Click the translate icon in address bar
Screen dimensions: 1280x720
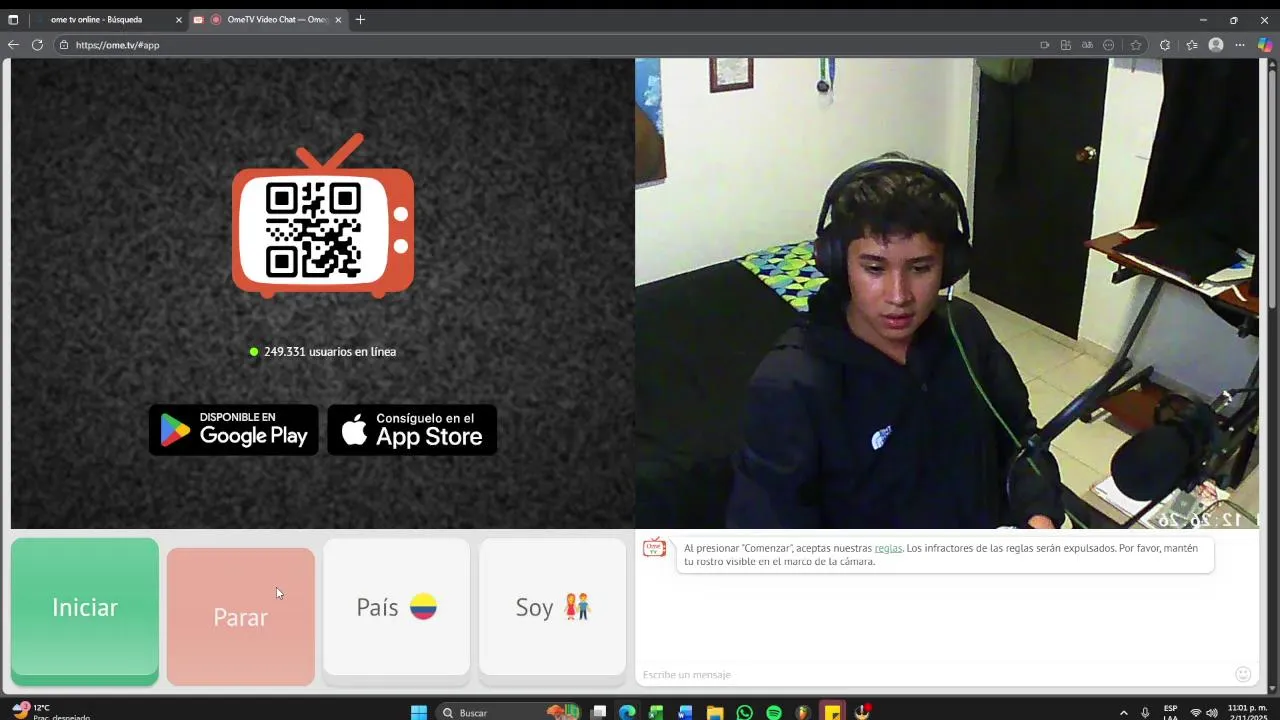click(x=1087, y=45)
